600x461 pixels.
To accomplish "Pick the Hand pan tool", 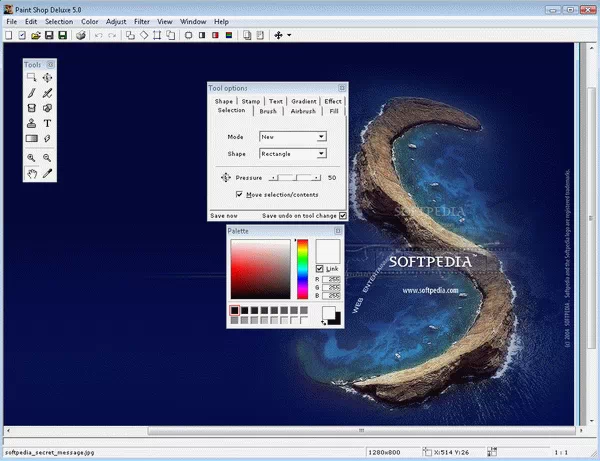I will click(32, 173).
